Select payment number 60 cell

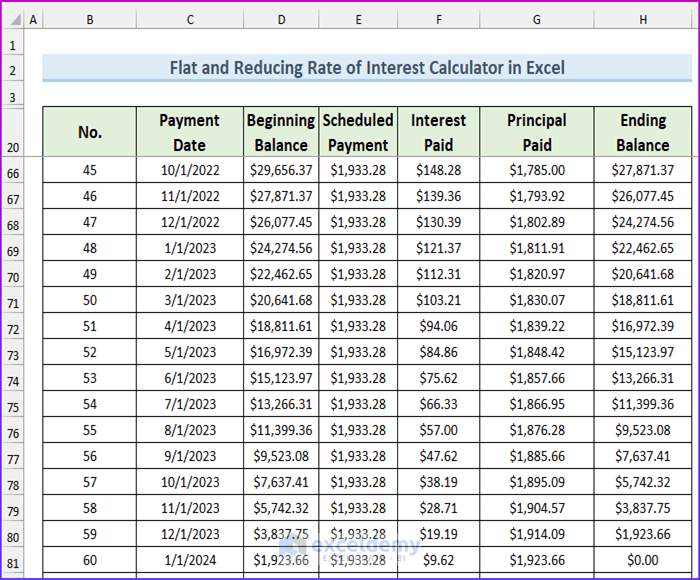pos(90,560)
